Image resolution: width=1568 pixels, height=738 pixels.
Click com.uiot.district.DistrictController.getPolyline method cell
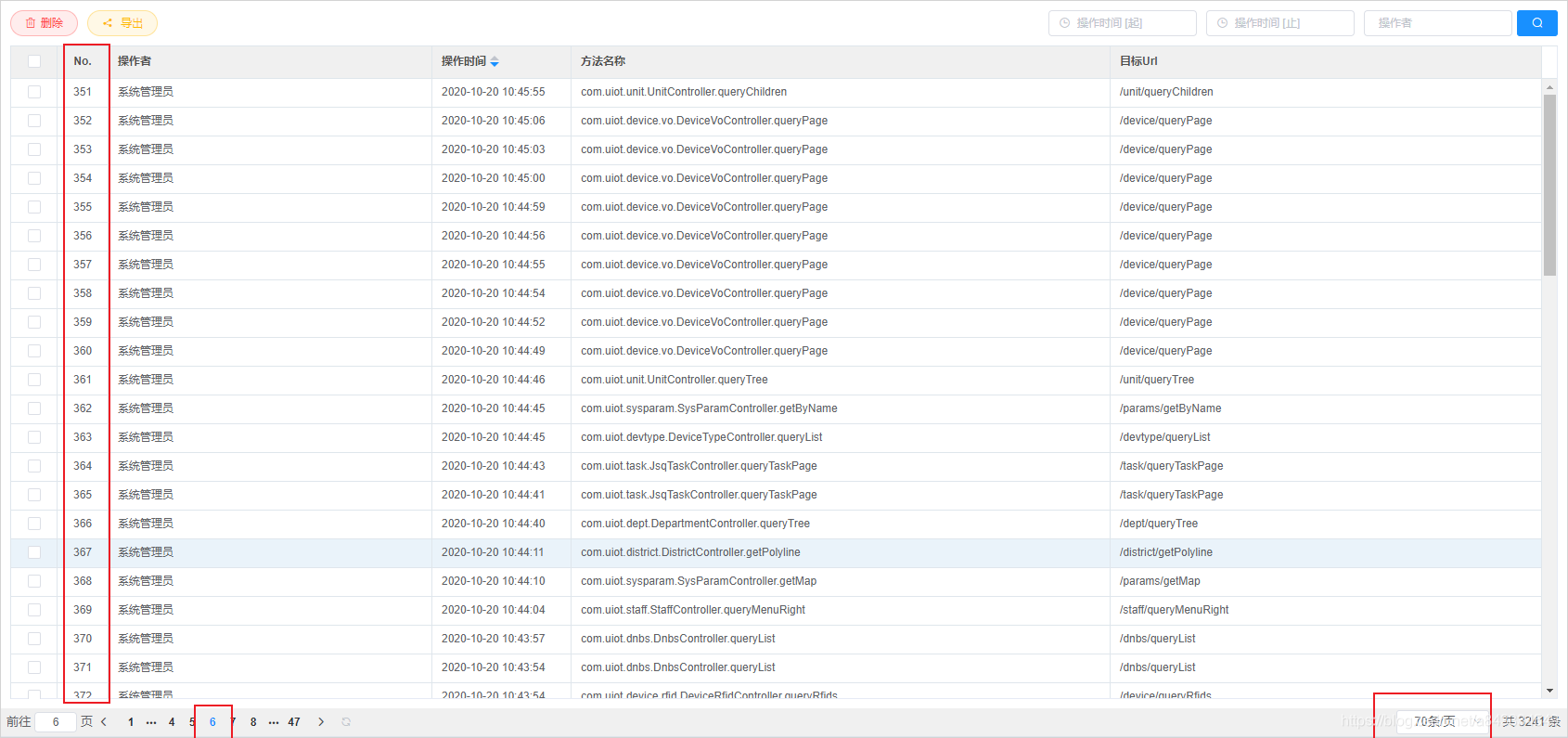pos(690,552)
